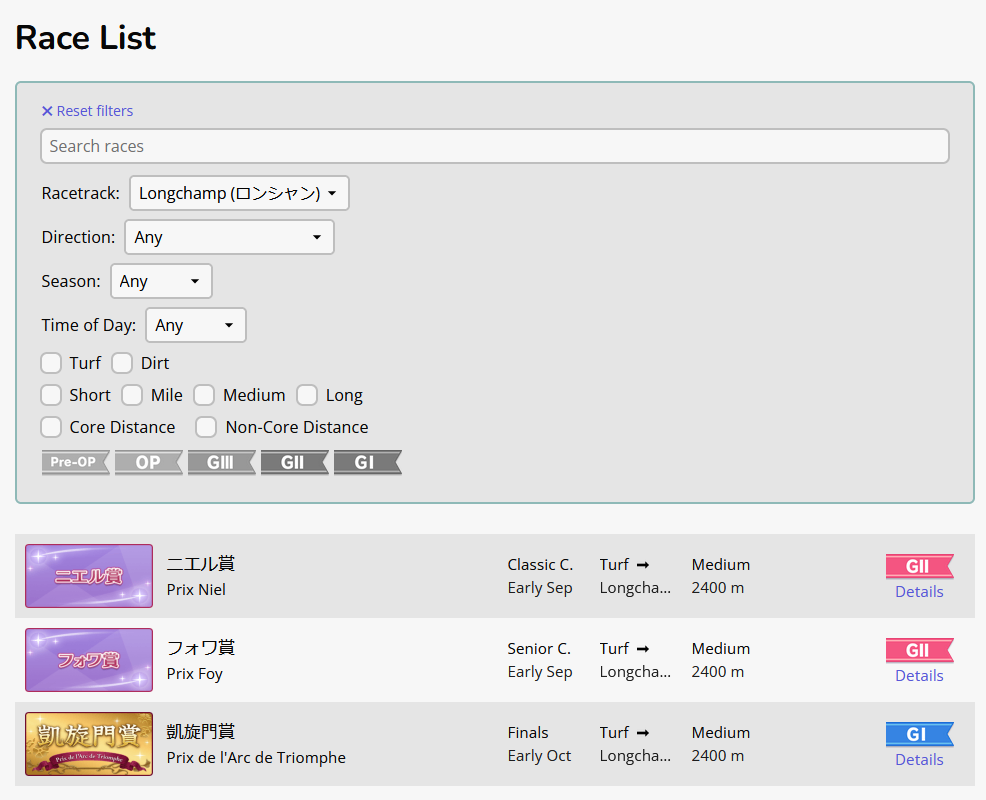The height and width of the screenshot is (800, 986).
Task: Open Details for Prix Niel
Action: 919,592
